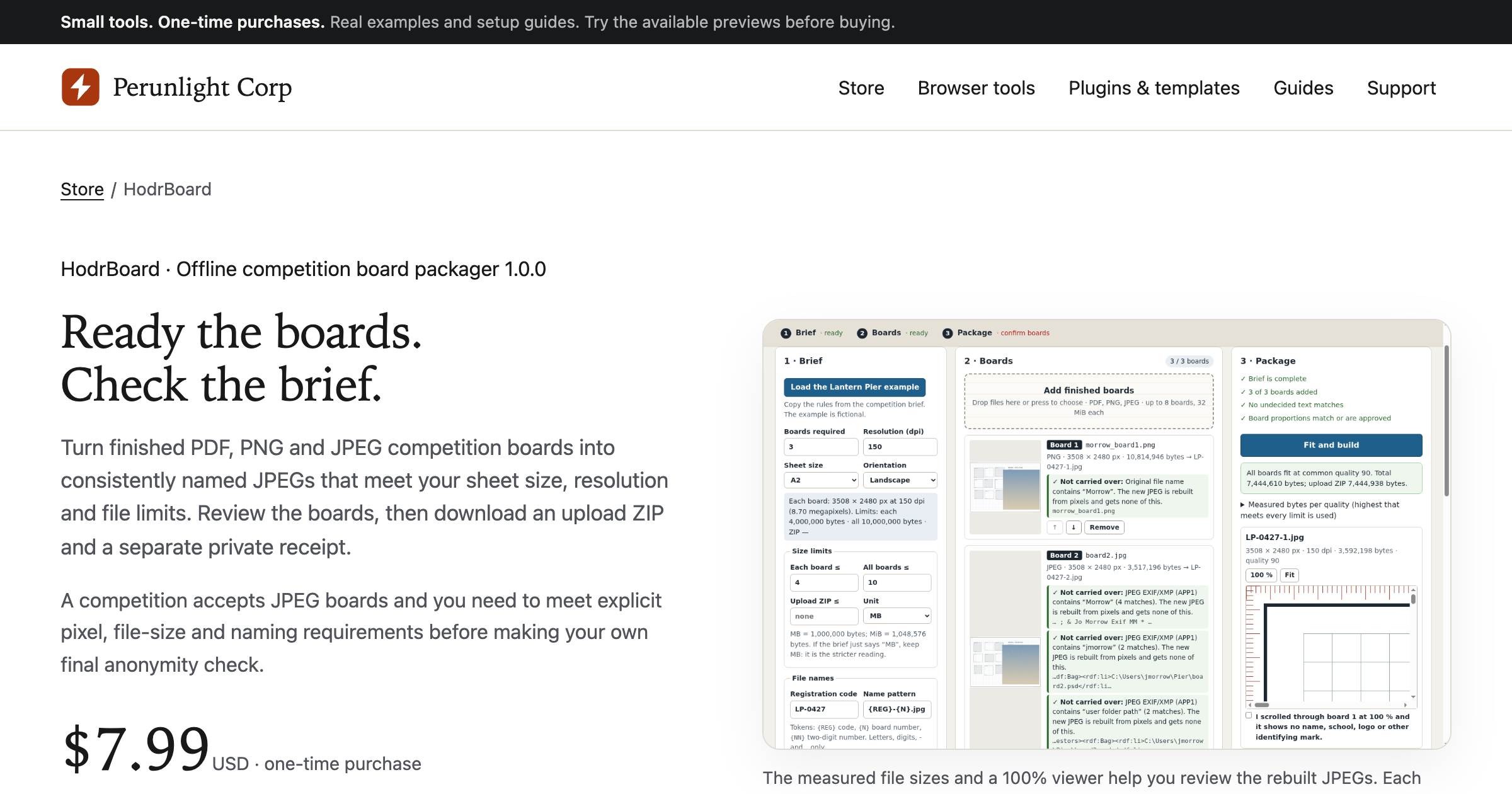Image resolution: width=1512 pixels, height=794 pixels.
Task: Click the step 3 Package circle badge
Action: tap(948, 333)
